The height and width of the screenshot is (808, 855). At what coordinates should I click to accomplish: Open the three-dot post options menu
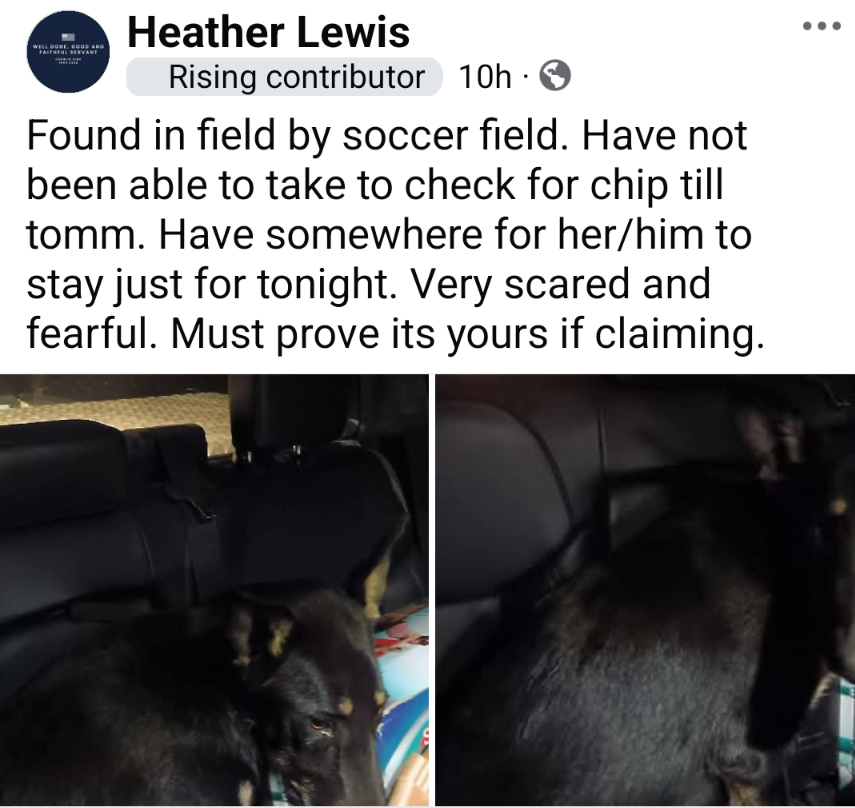(822, 26)
